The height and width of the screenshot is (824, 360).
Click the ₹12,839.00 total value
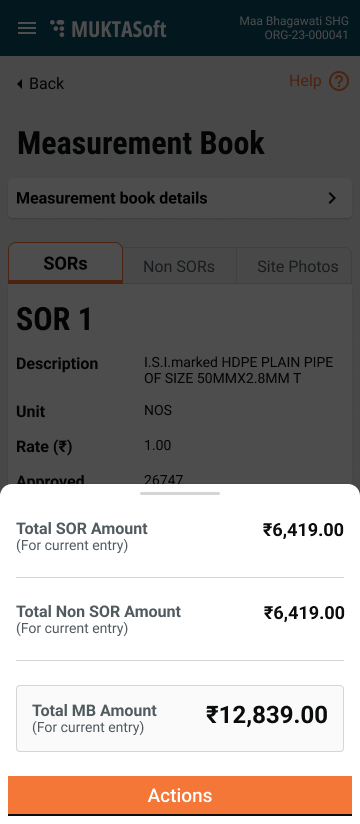267,715
